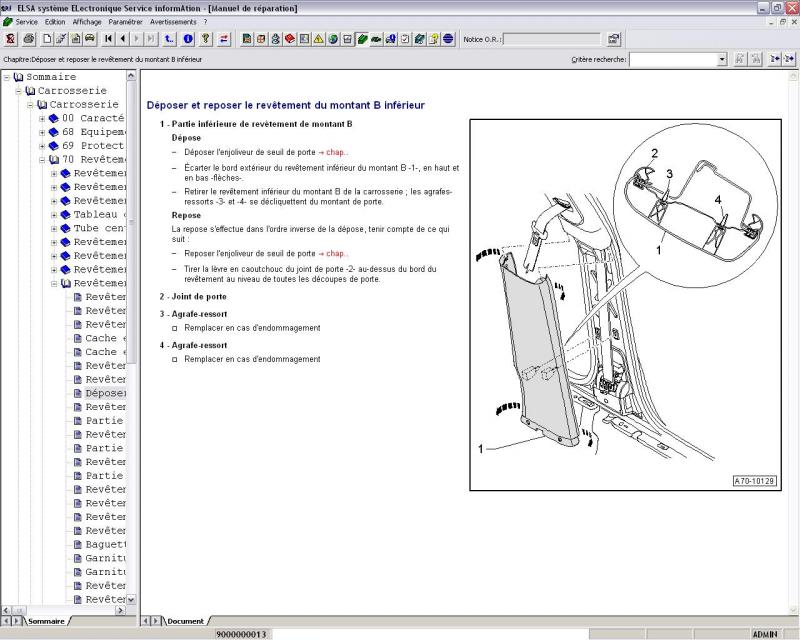800x640 pixels.
Task: Click the blank new document toolbar icon
Action: (47, 39)
